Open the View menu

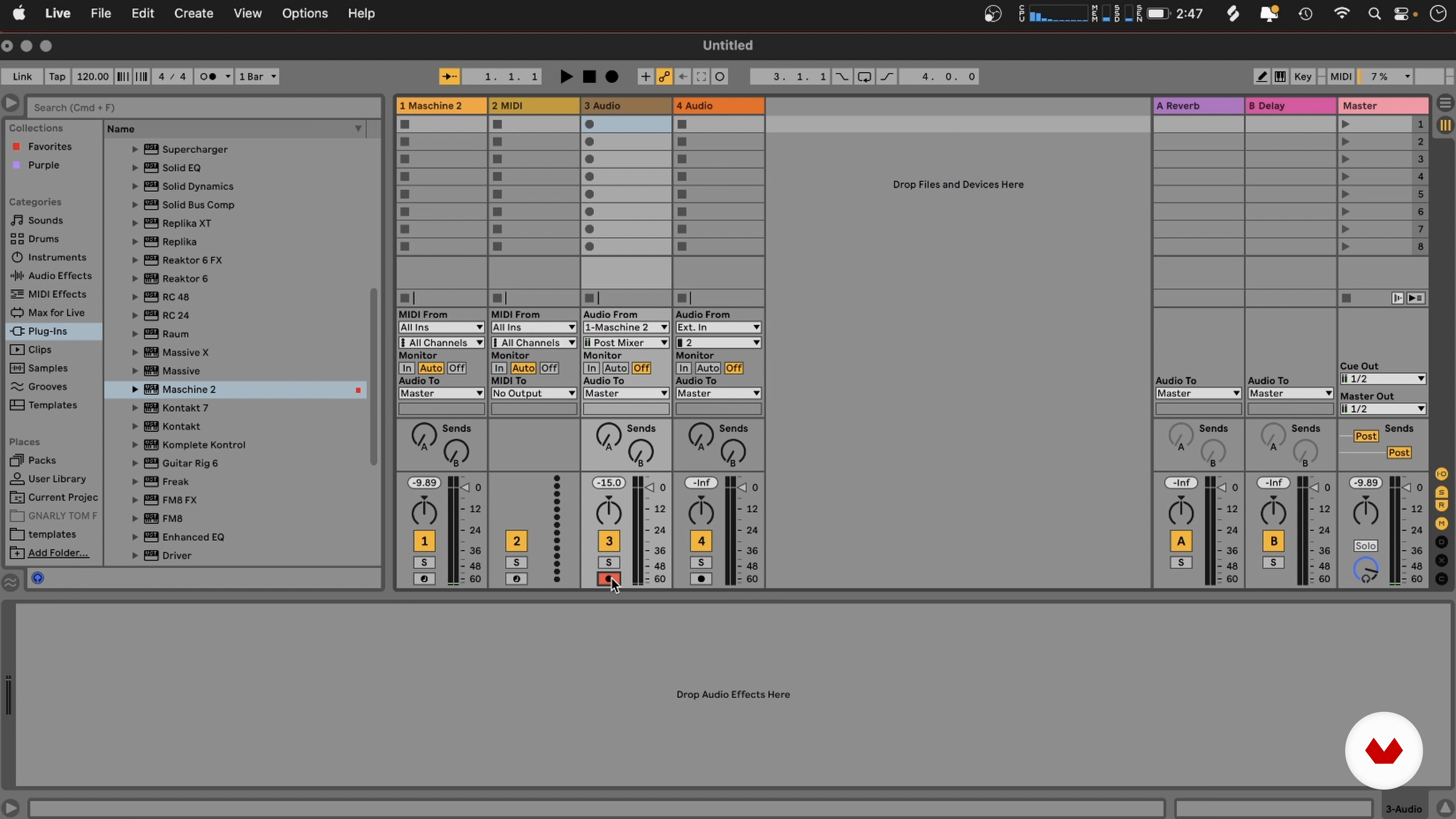(x=248, y=13)
